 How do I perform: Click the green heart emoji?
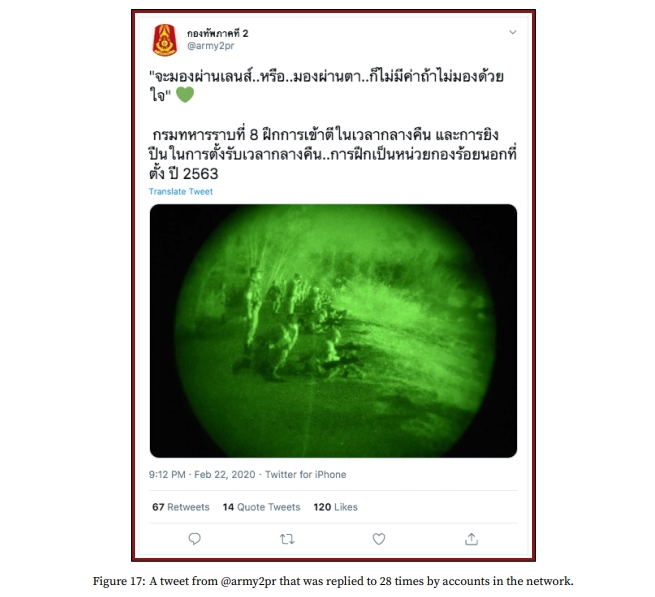tap(185, 94)
